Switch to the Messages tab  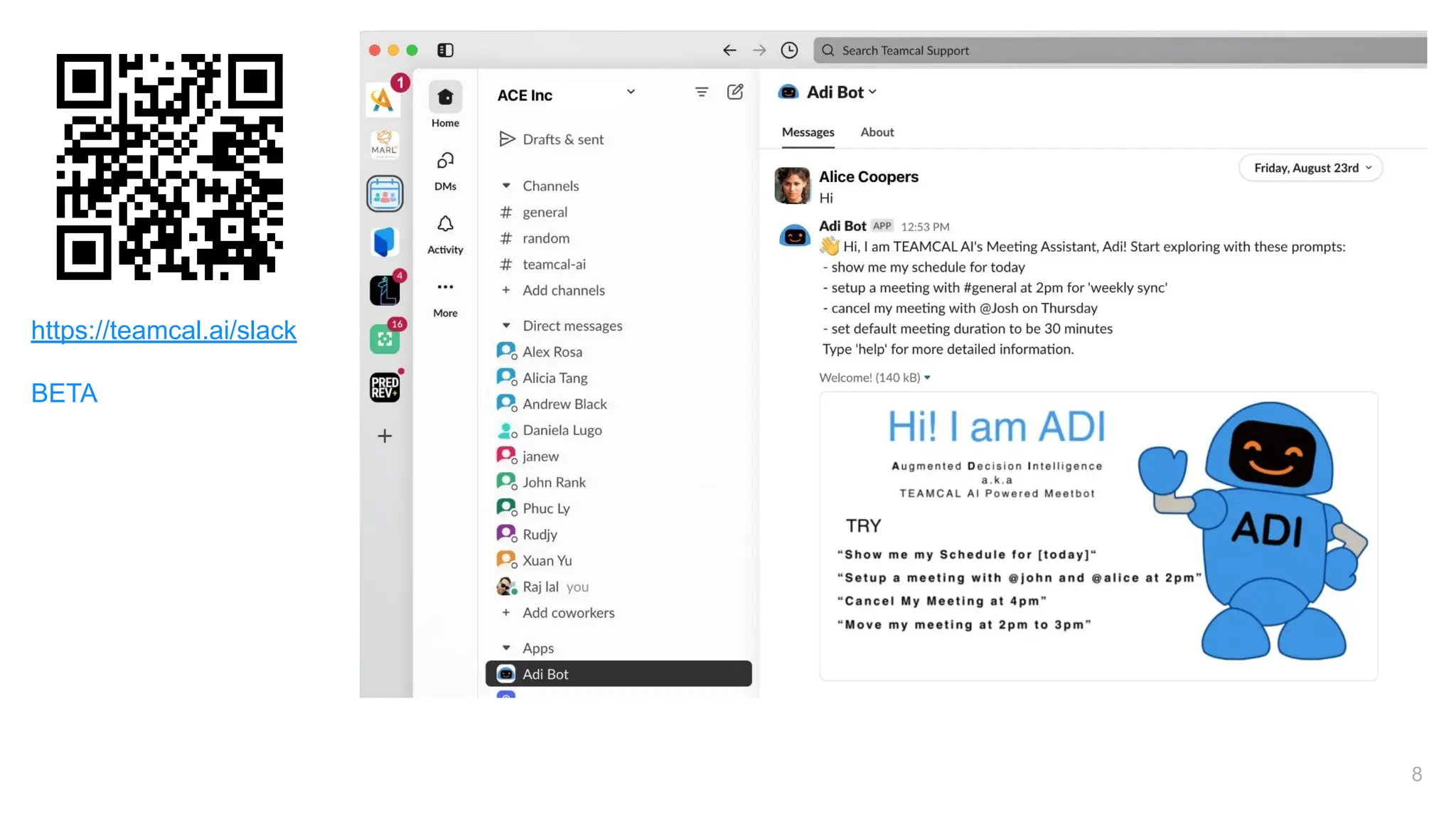808,132
